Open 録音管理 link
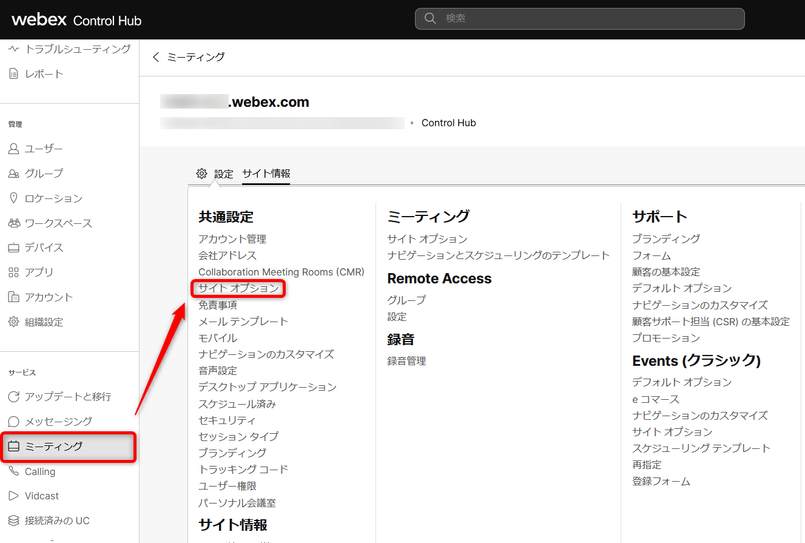This screenshot has width=805, height=543. 407,361
